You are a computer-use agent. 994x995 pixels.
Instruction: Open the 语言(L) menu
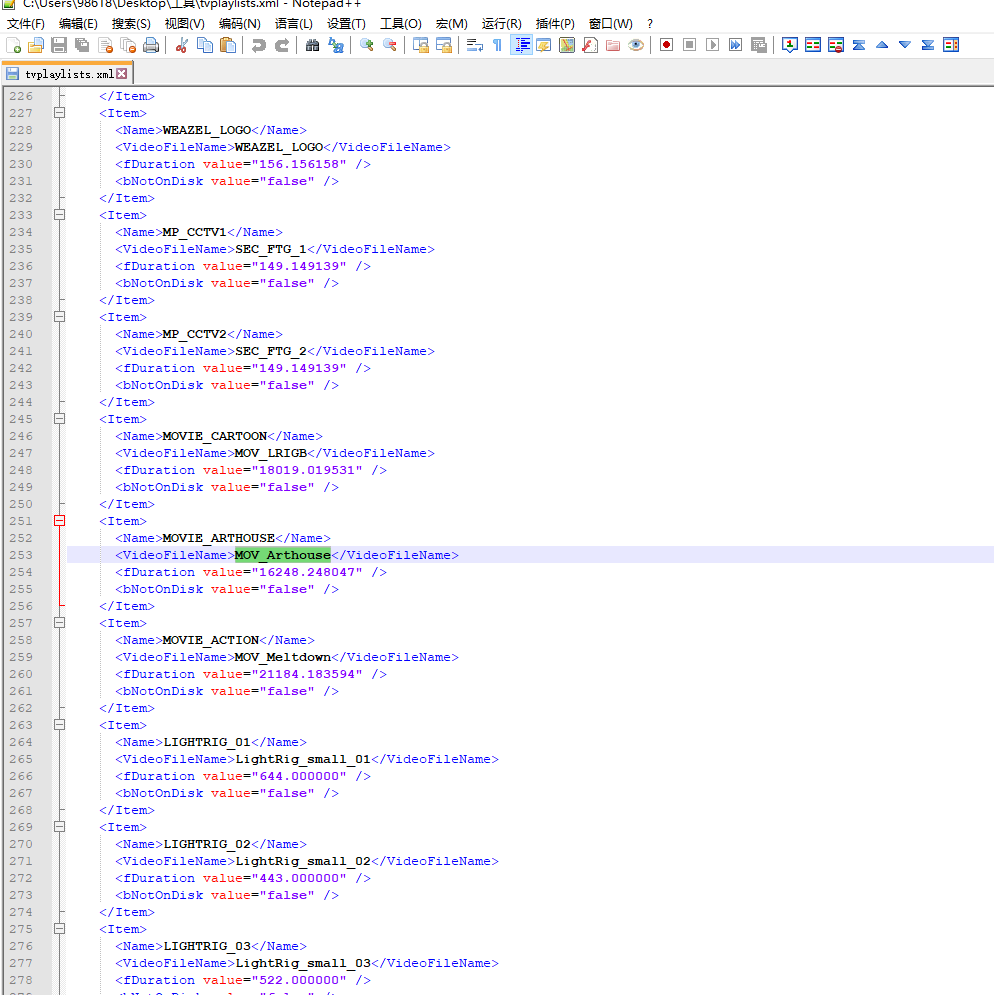pyautogui.click(x=293, y=23)
